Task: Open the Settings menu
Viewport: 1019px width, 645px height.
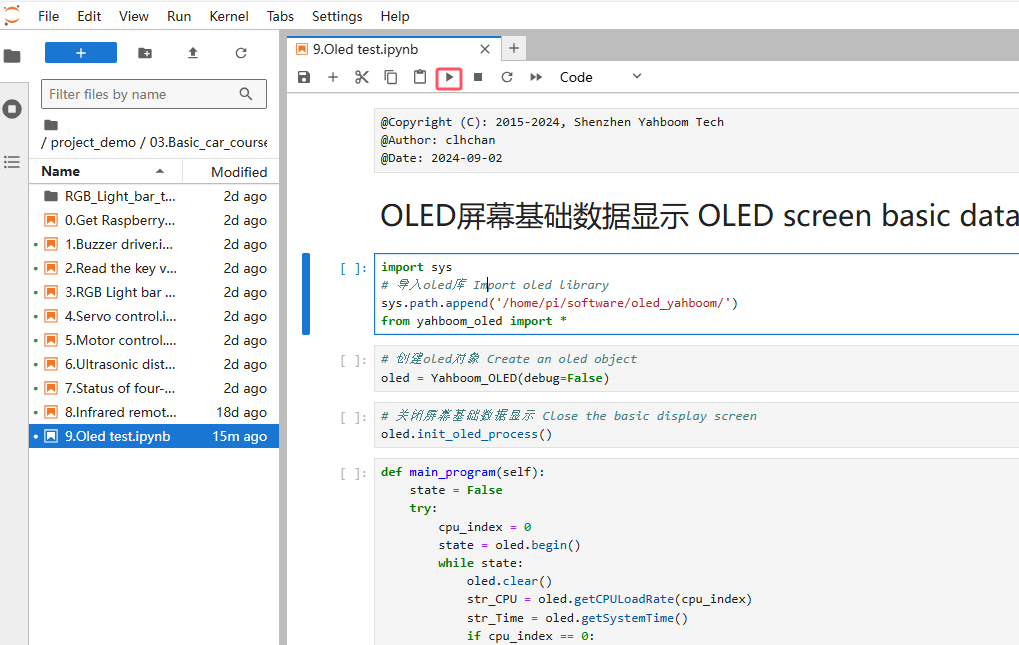Action: coord(337,16)
